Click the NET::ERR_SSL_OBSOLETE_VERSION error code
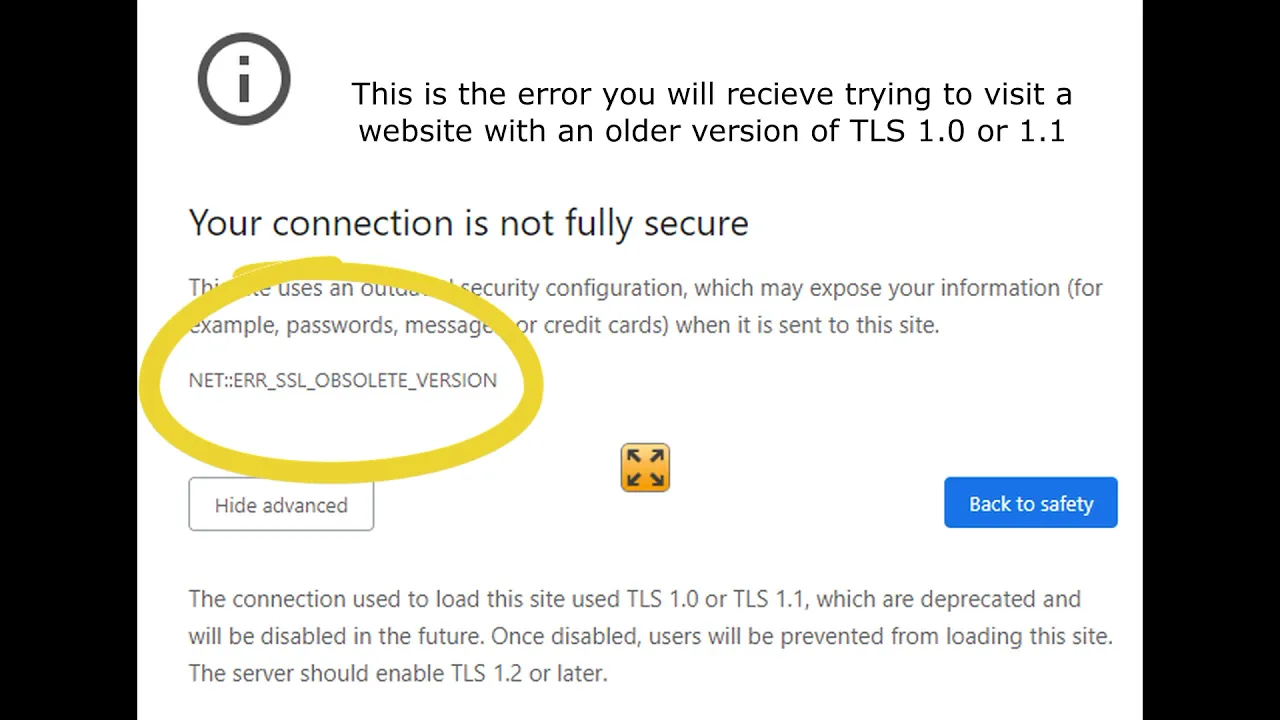Image resolution: width=1280 pixels, height=720 pixels. (x=342, y=380)
